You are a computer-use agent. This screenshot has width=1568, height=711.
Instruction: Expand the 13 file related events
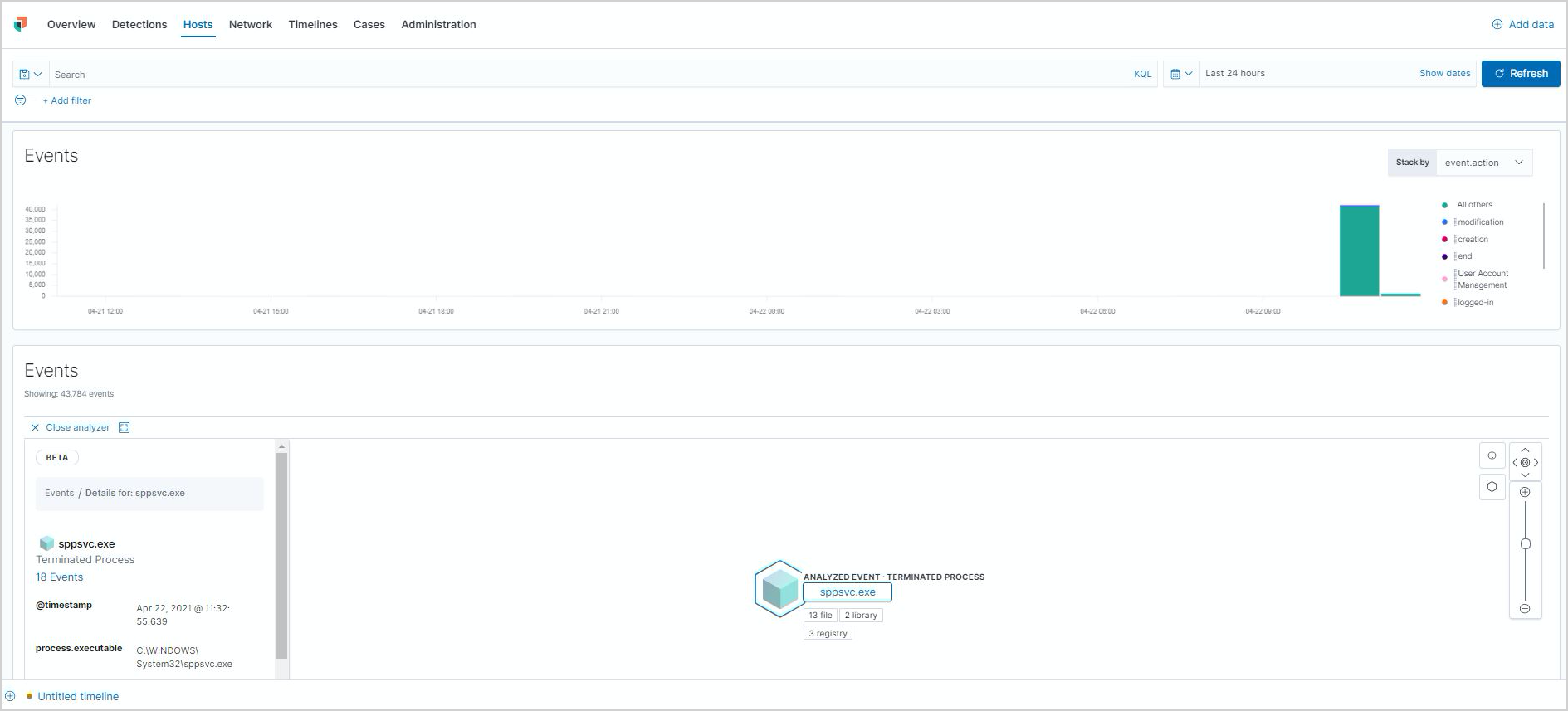(x=820, y=616)
